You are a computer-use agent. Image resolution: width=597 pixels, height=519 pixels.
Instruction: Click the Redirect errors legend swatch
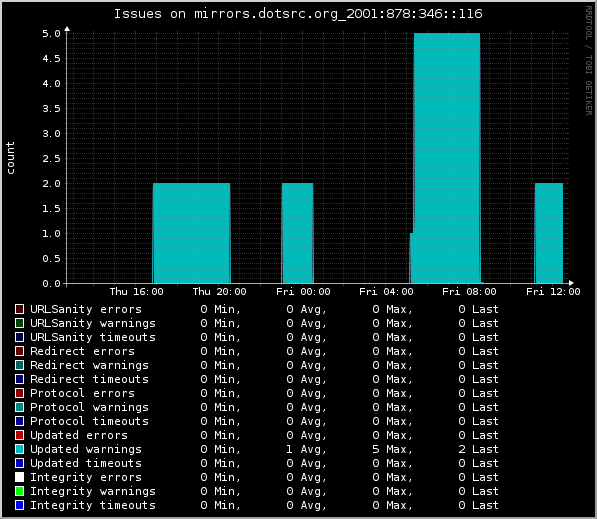tap(19, 351)
